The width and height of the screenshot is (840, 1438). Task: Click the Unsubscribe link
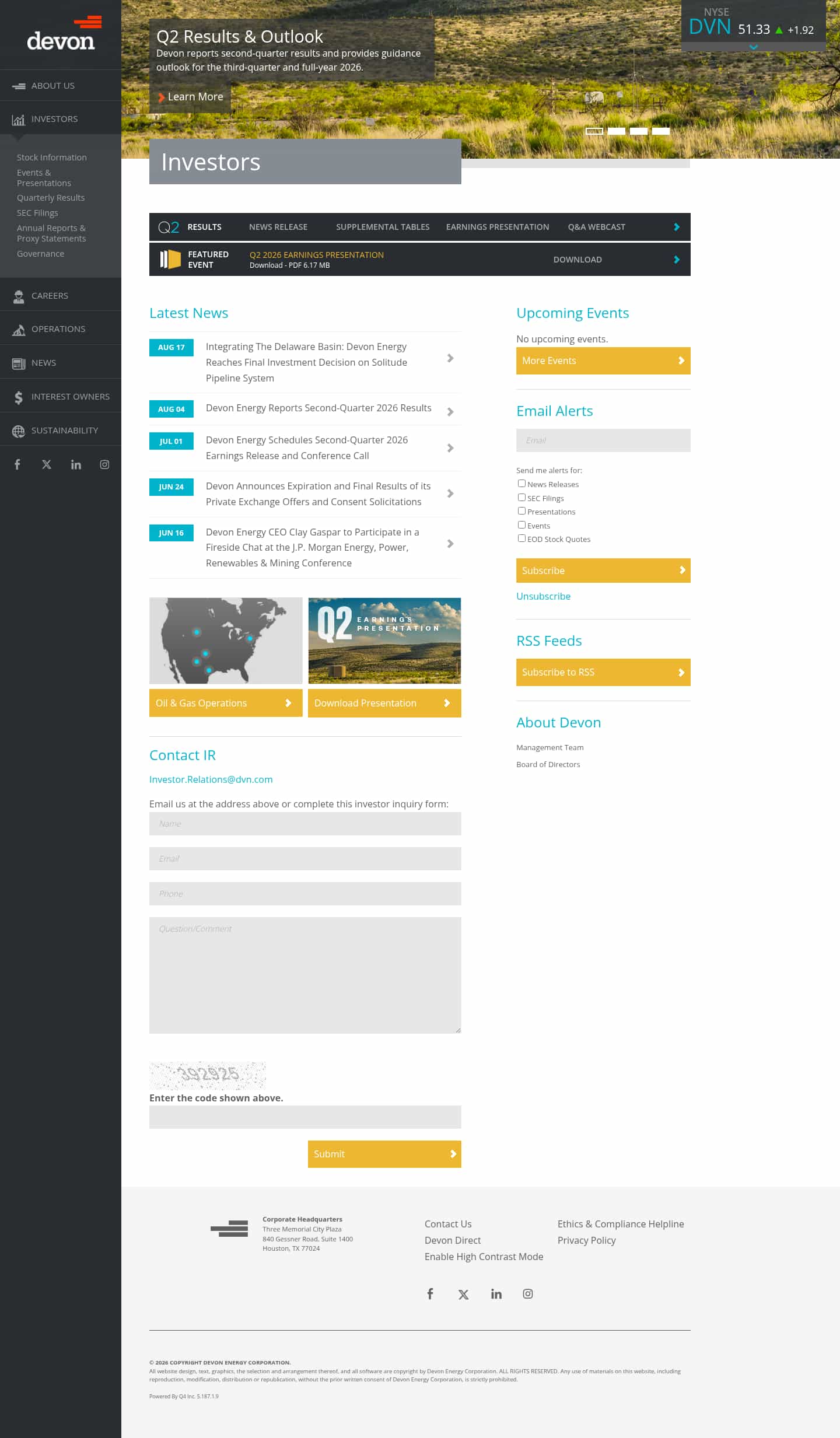(x=543, y=596)
